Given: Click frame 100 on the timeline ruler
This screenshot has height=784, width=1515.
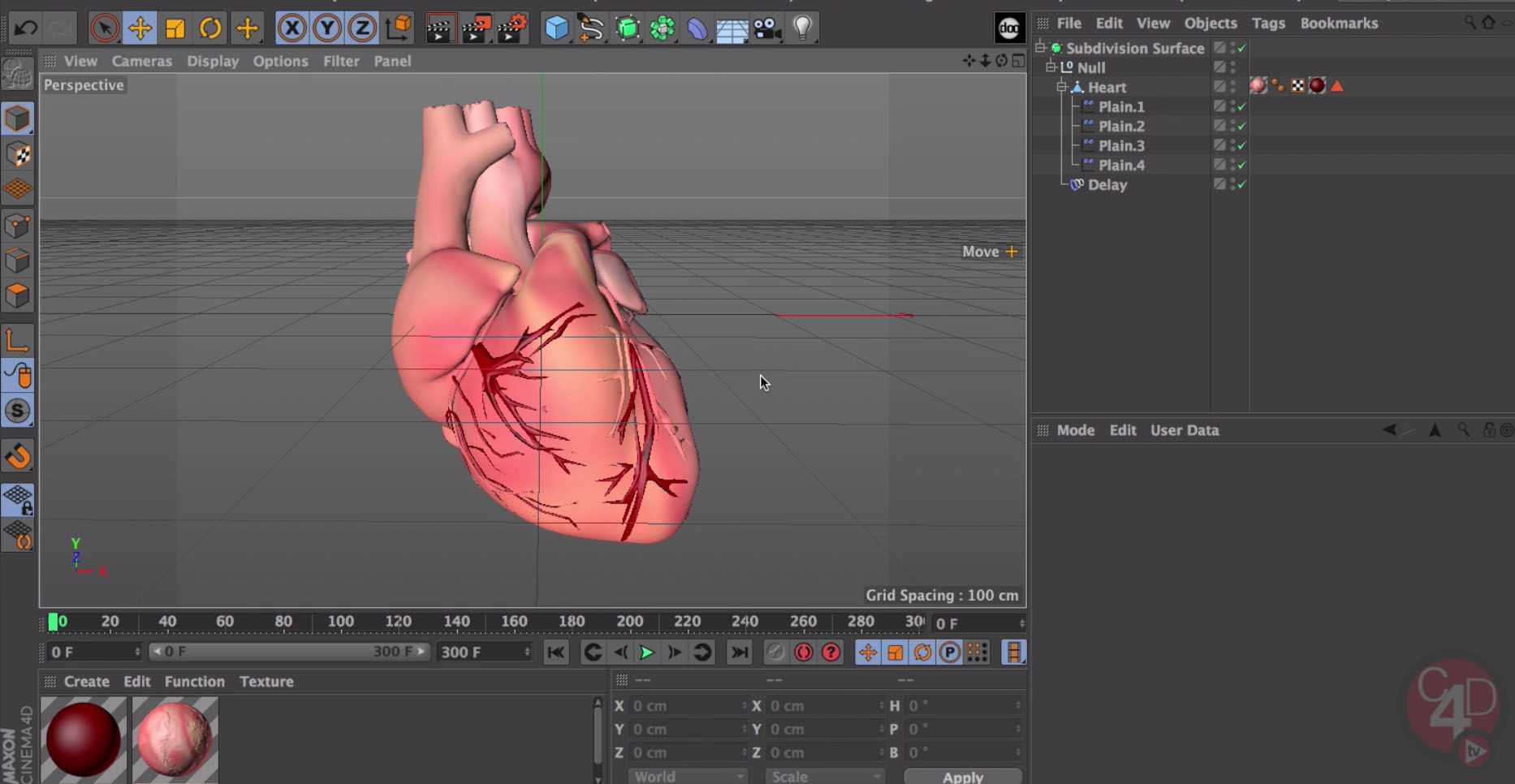Looking at the screenshot, I should [x=340, y=622].
